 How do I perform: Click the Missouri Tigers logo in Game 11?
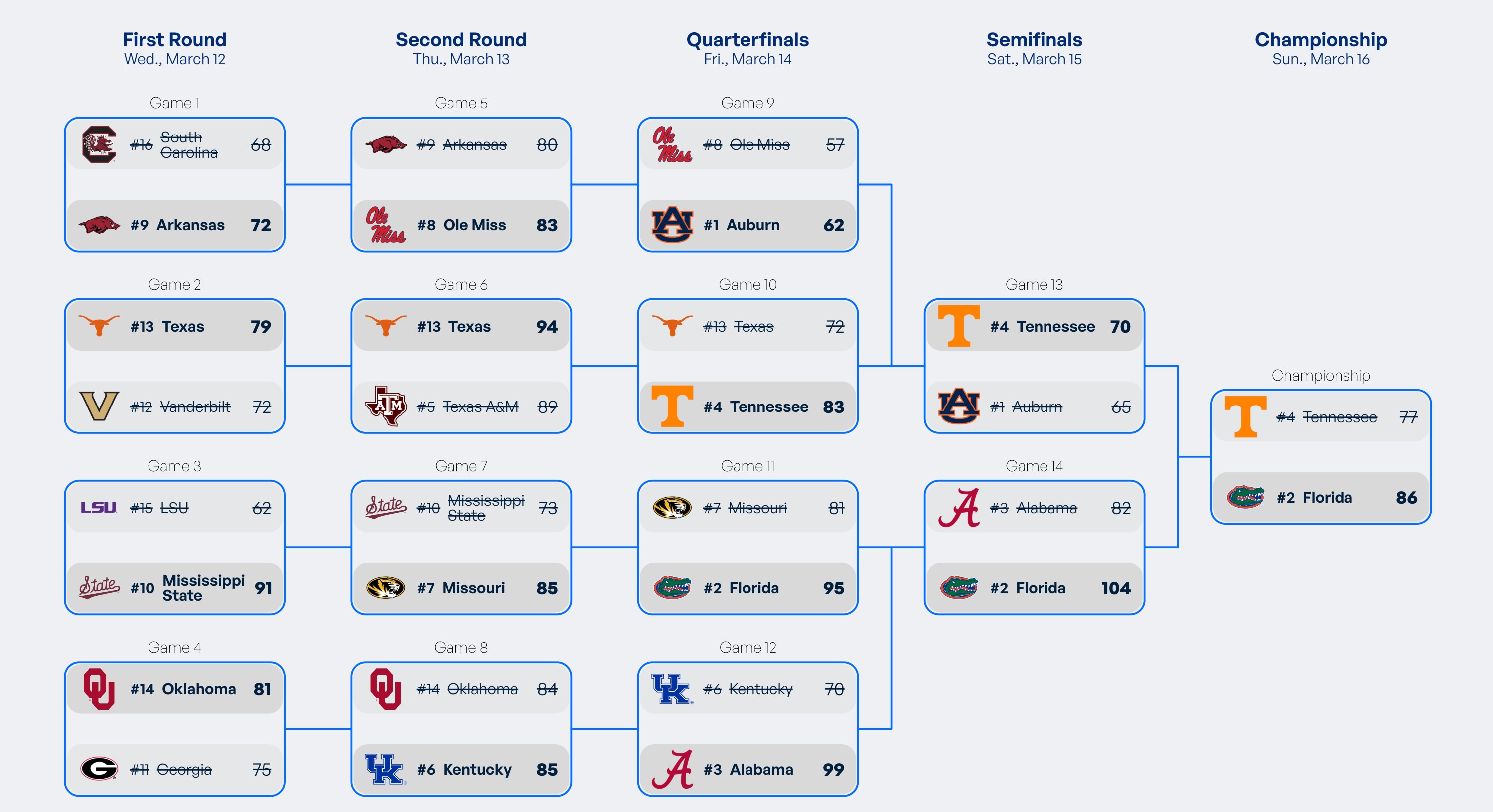point(672,508)
